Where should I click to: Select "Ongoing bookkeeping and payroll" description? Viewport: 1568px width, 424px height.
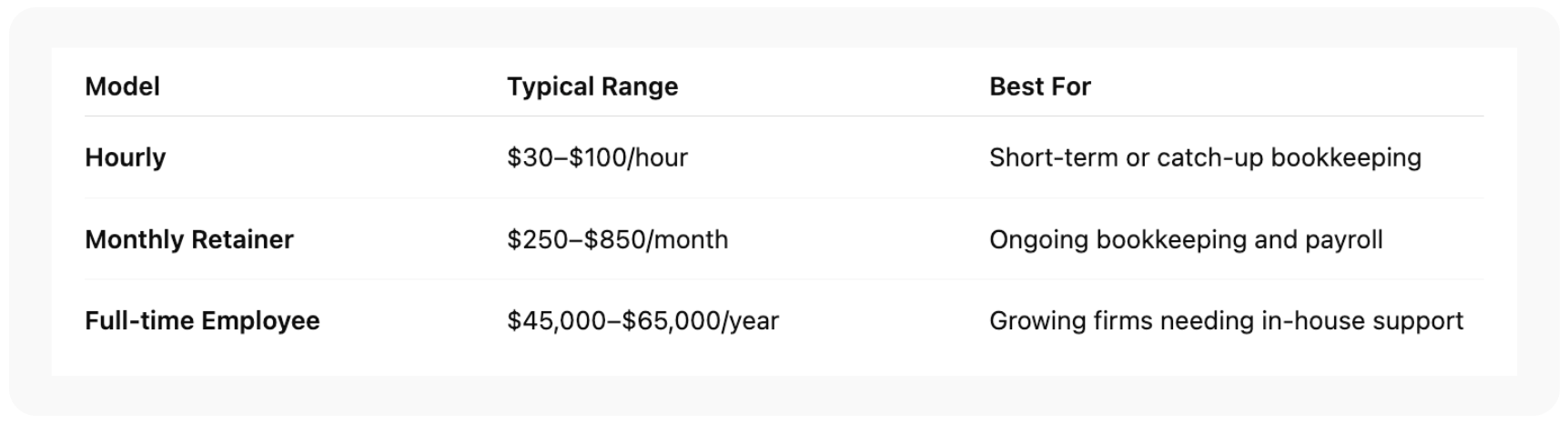1185,239
